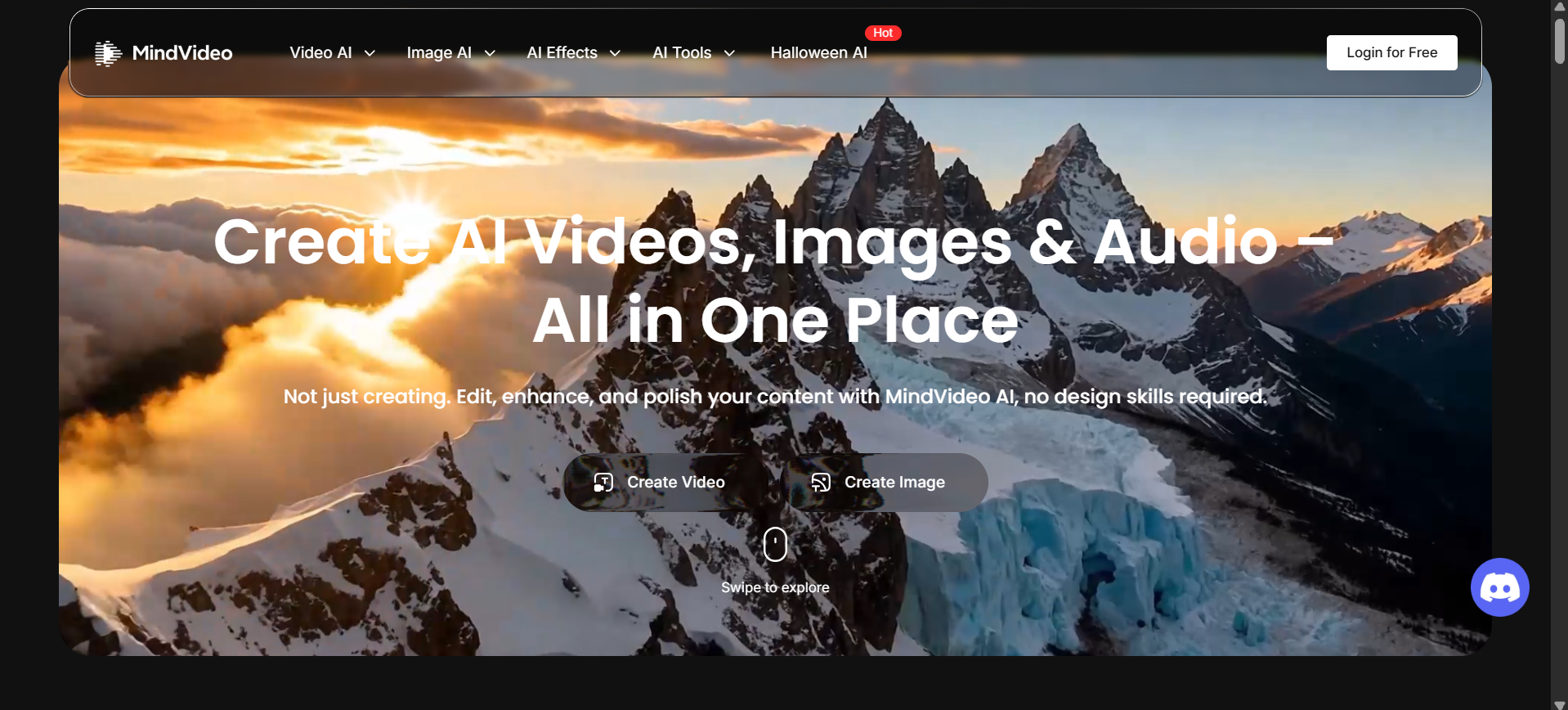Open the AI Effects menu
This screenshot has width=1568, height=710.
(x=562, y=53)
